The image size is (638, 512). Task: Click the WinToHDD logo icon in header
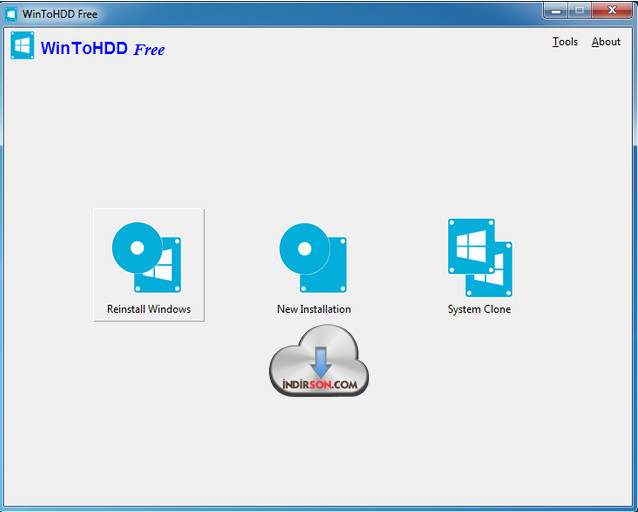click(x=22, y=46)
